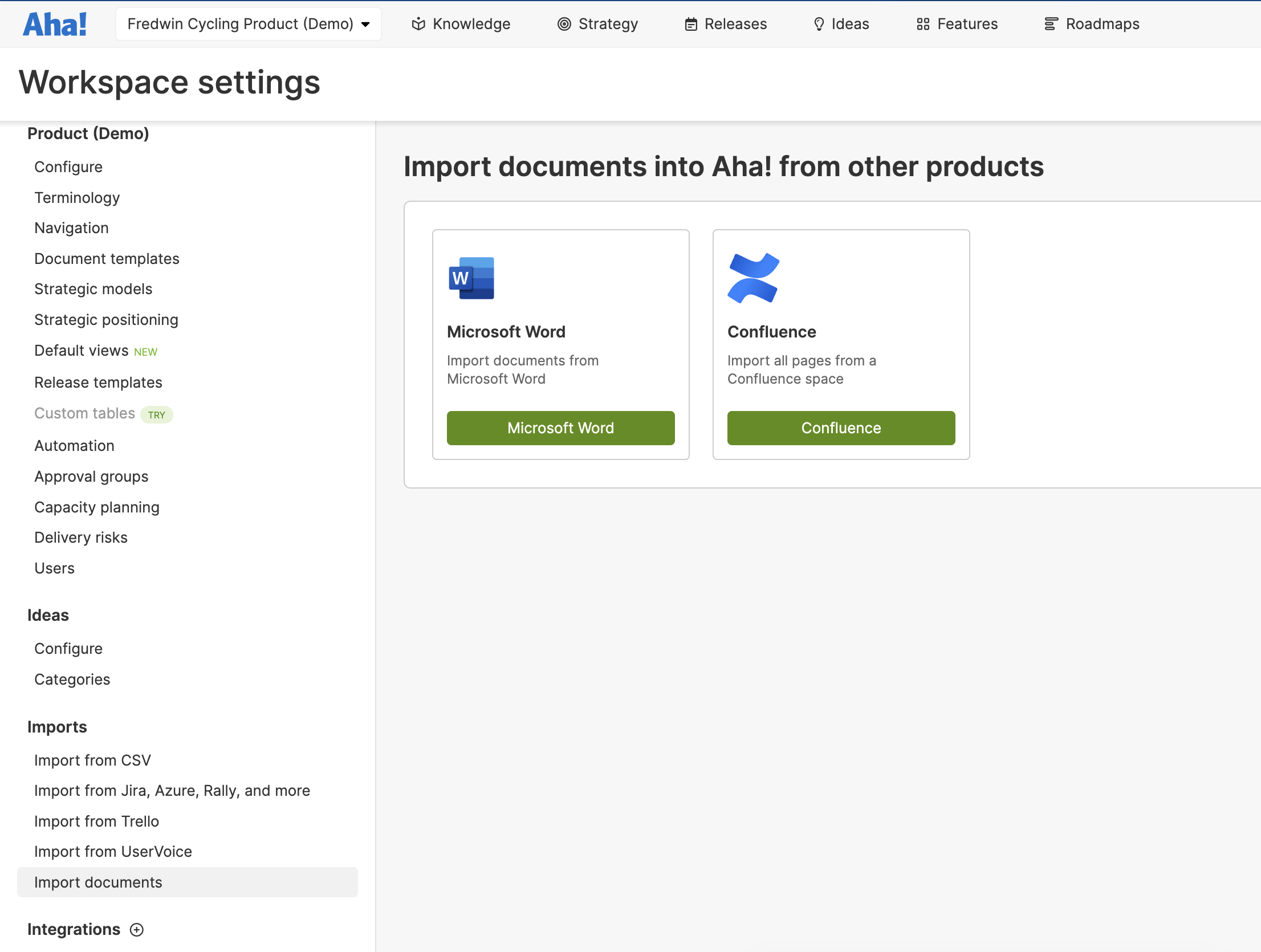Click the Workspace settings page title
This screenshot has height=952, width=1261.
[170, 83]
